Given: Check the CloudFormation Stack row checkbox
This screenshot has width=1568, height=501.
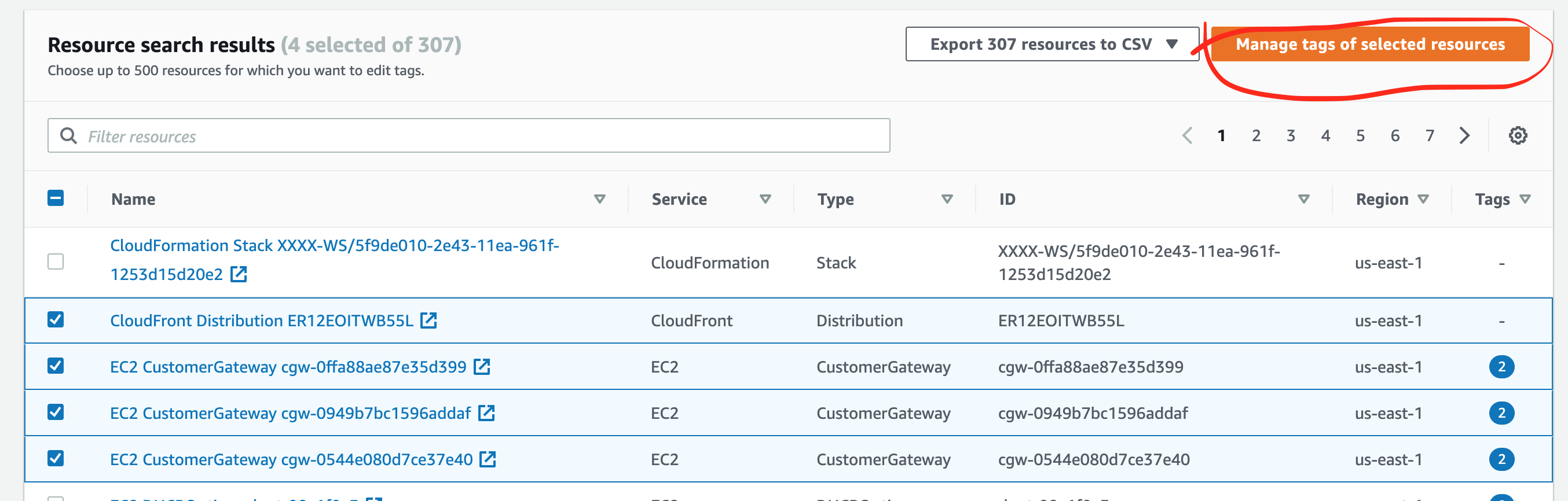Looking at the screenshot, I should coord(56,261).
